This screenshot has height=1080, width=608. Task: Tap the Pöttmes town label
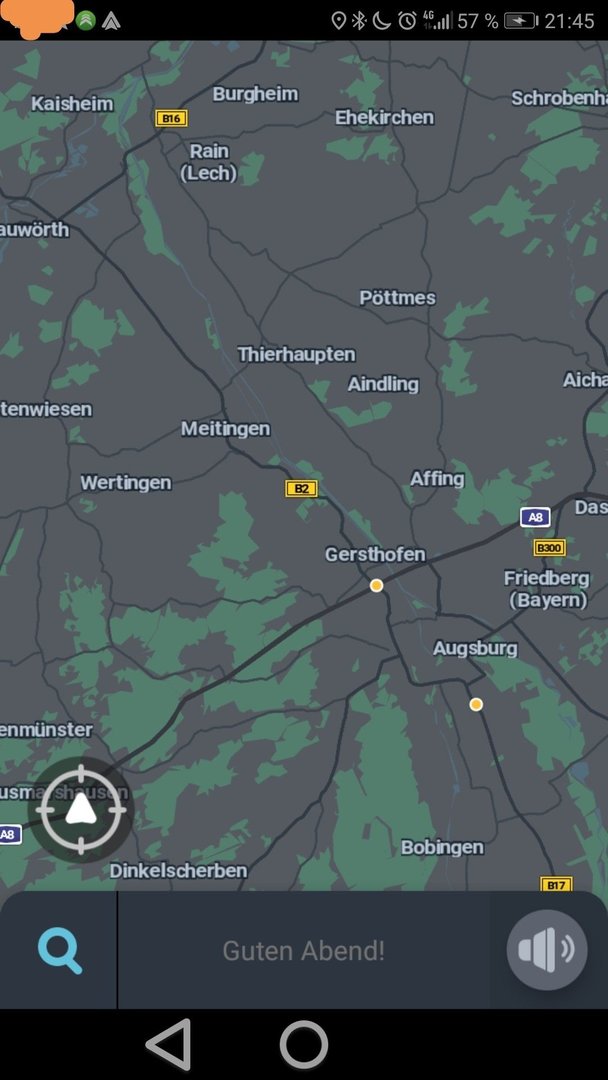(x=397, y=298)
